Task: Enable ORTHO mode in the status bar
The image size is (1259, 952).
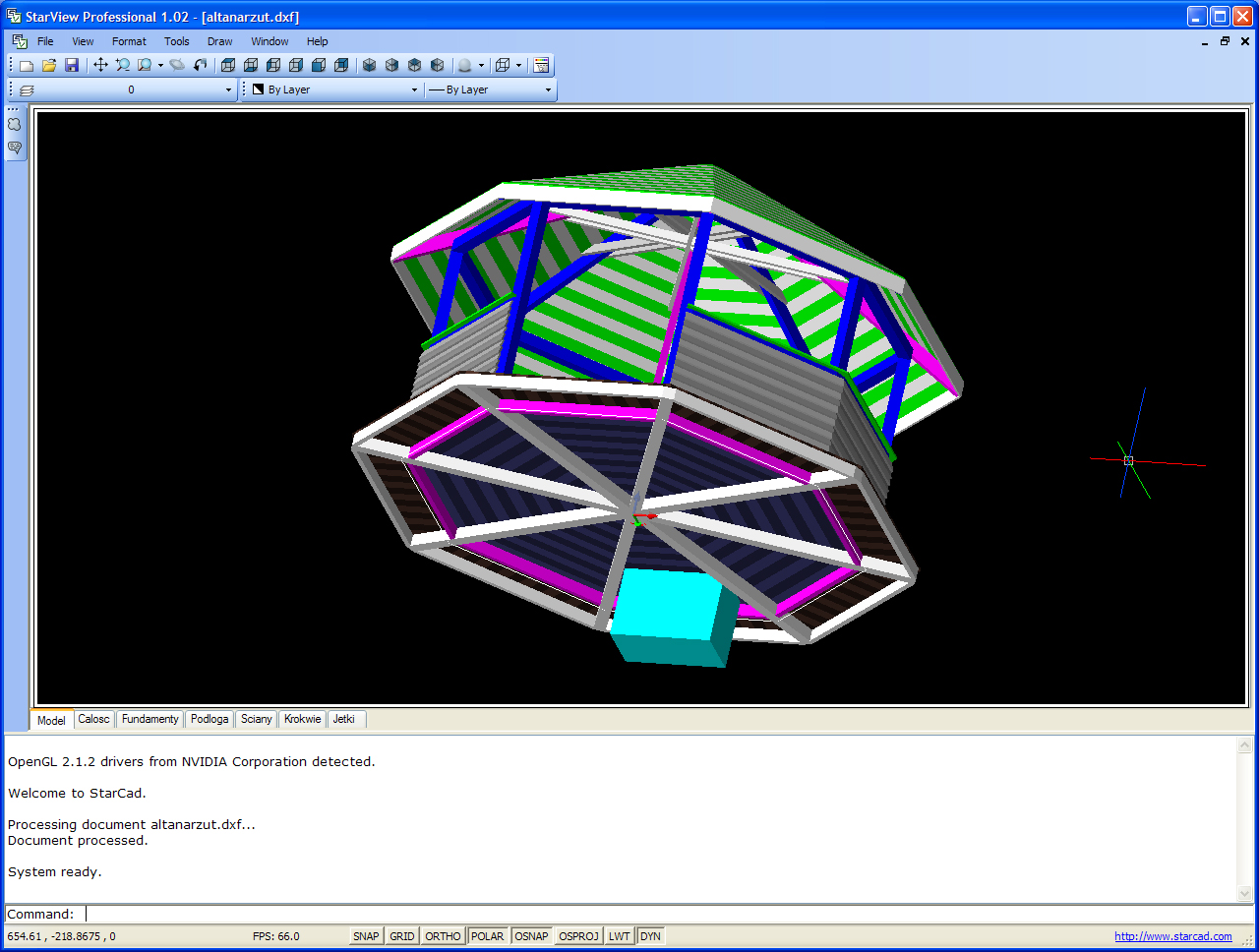Action: (x=443, y=936)
